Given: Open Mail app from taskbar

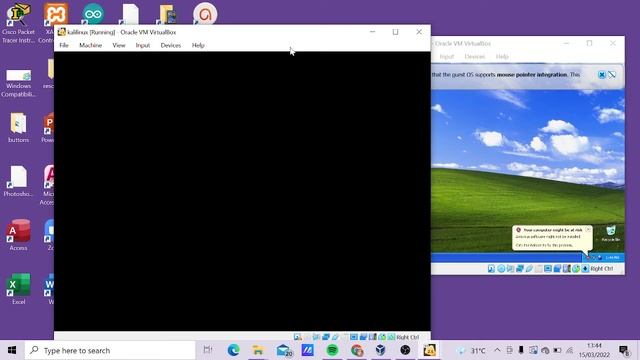Looking at the screenshot, I should [283, 350].
